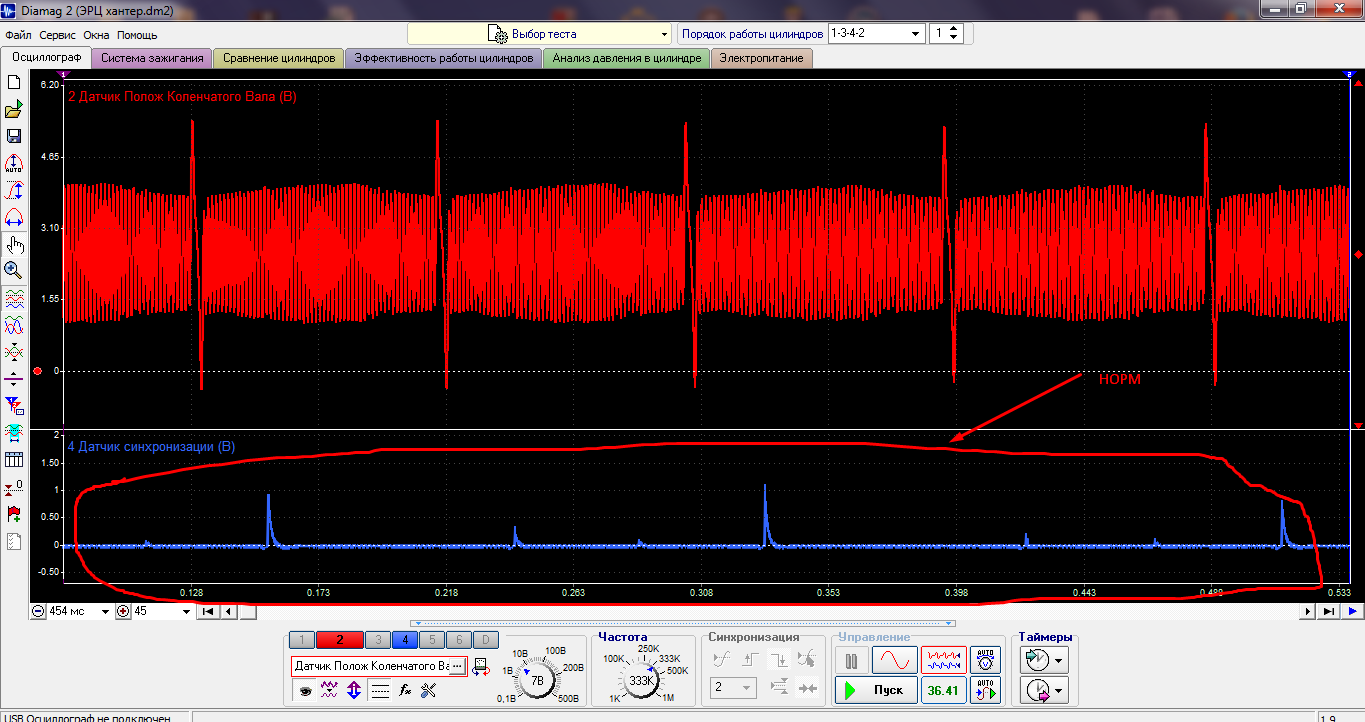Viewport: 1365px width, 722px height.
Task: Click the 36.41 readout button
Action: pos(943,690)
